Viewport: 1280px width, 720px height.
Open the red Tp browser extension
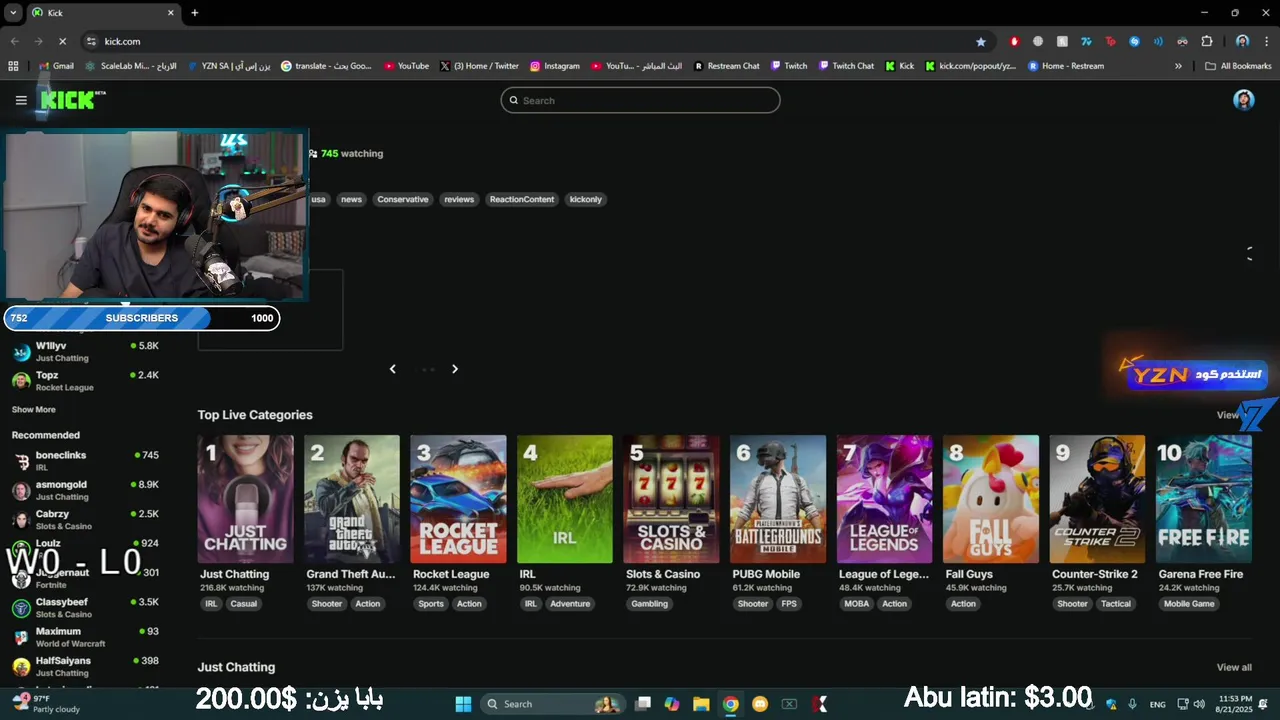(x=1110, y=41)
